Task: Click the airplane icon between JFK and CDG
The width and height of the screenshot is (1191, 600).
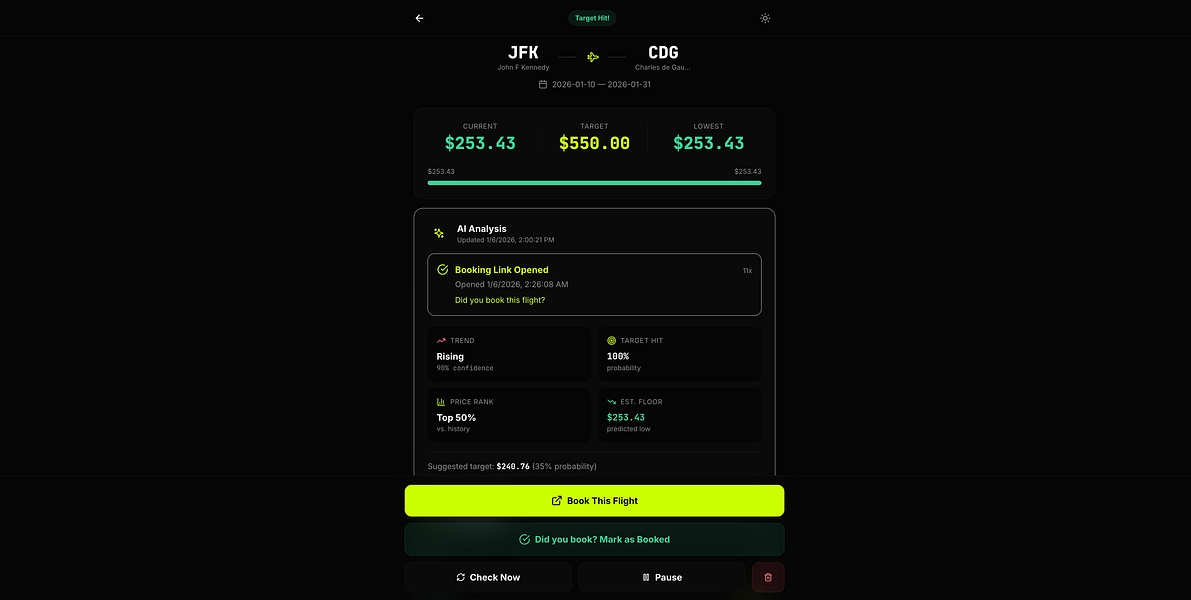Action: [x=593, y=57]
